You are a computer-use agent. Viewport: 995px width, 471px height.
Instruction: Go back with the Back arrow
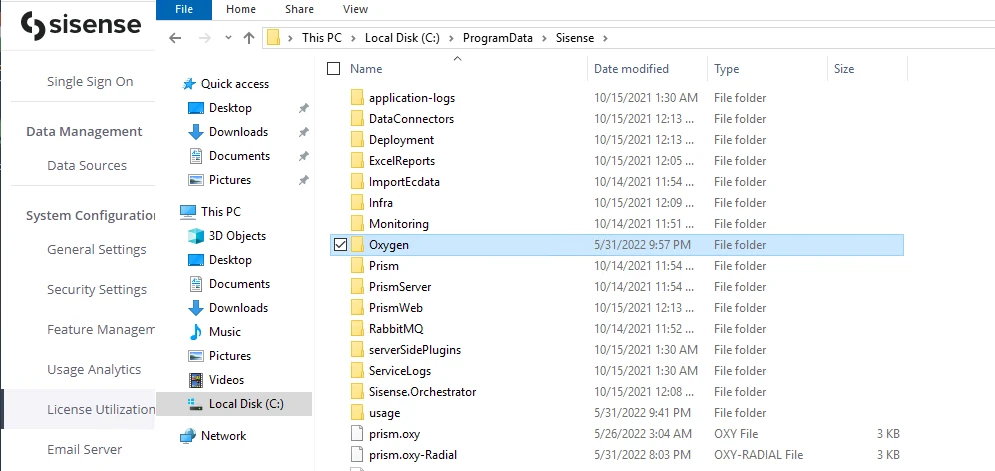(x=175, y=38)
